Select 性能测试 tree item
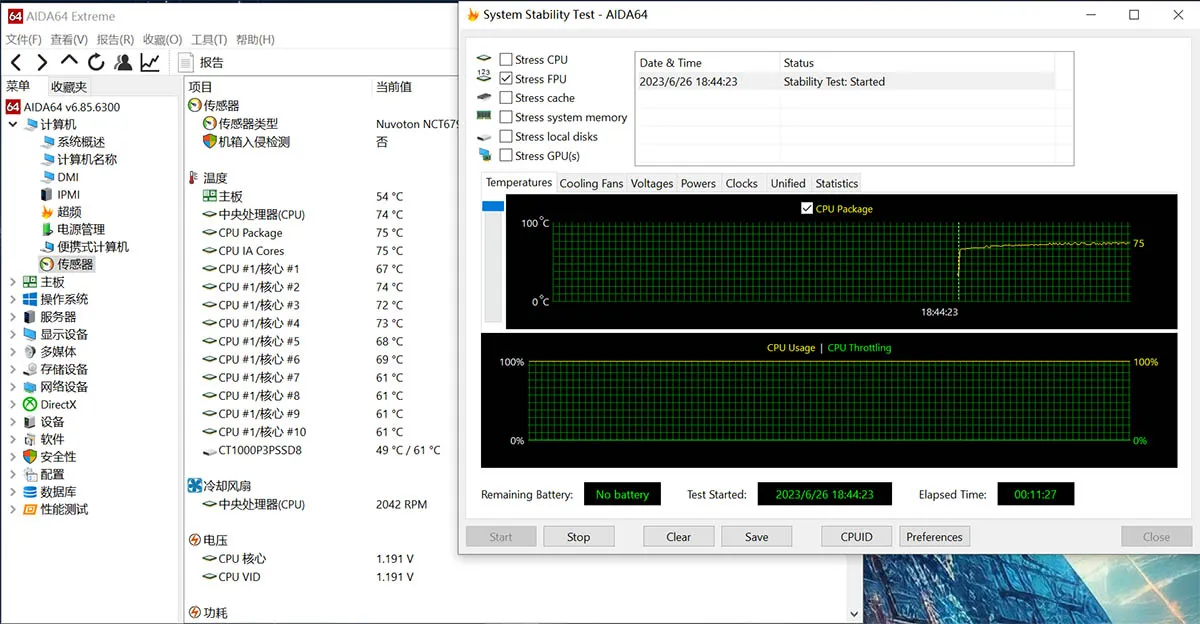 (55, 509)
